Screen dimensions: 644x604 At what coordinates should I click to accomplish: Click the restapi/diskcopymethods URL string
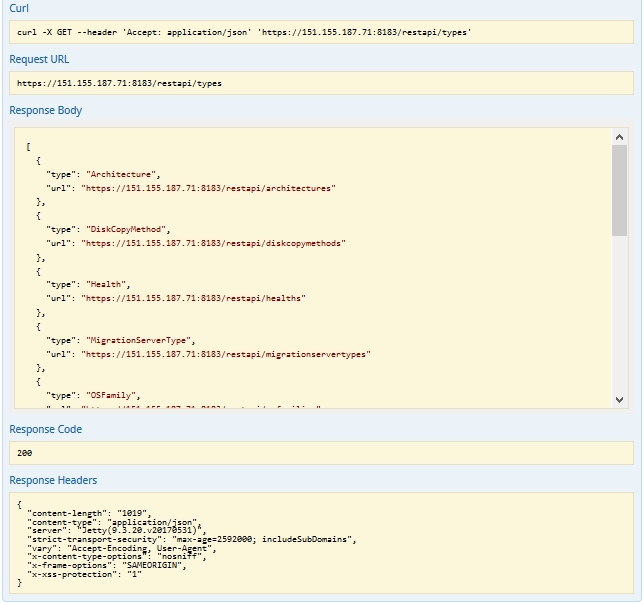point(212,242)
